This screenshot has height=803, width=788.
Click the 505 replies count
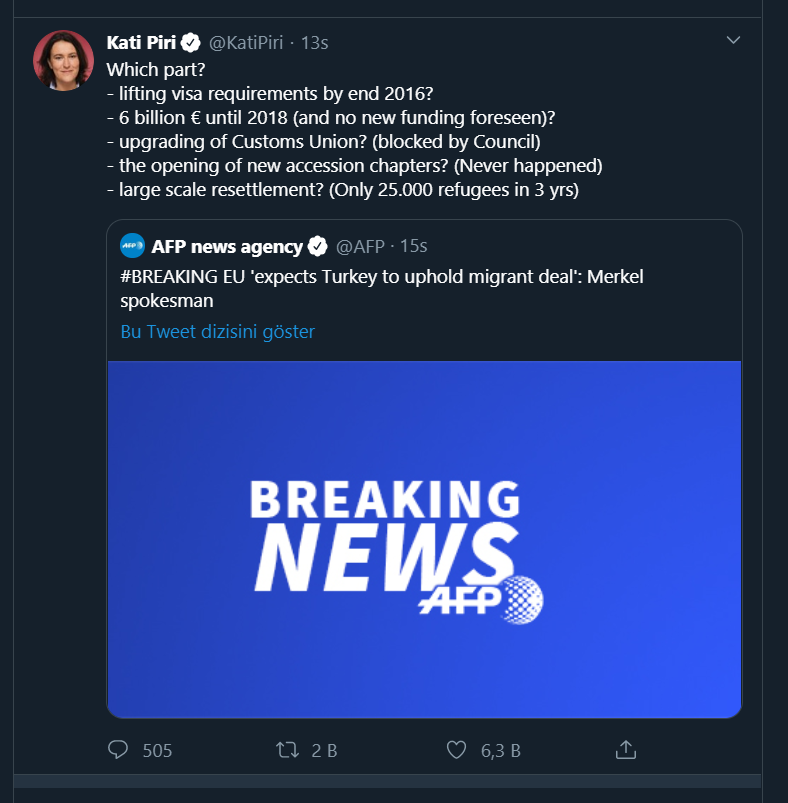coord(157,750)
